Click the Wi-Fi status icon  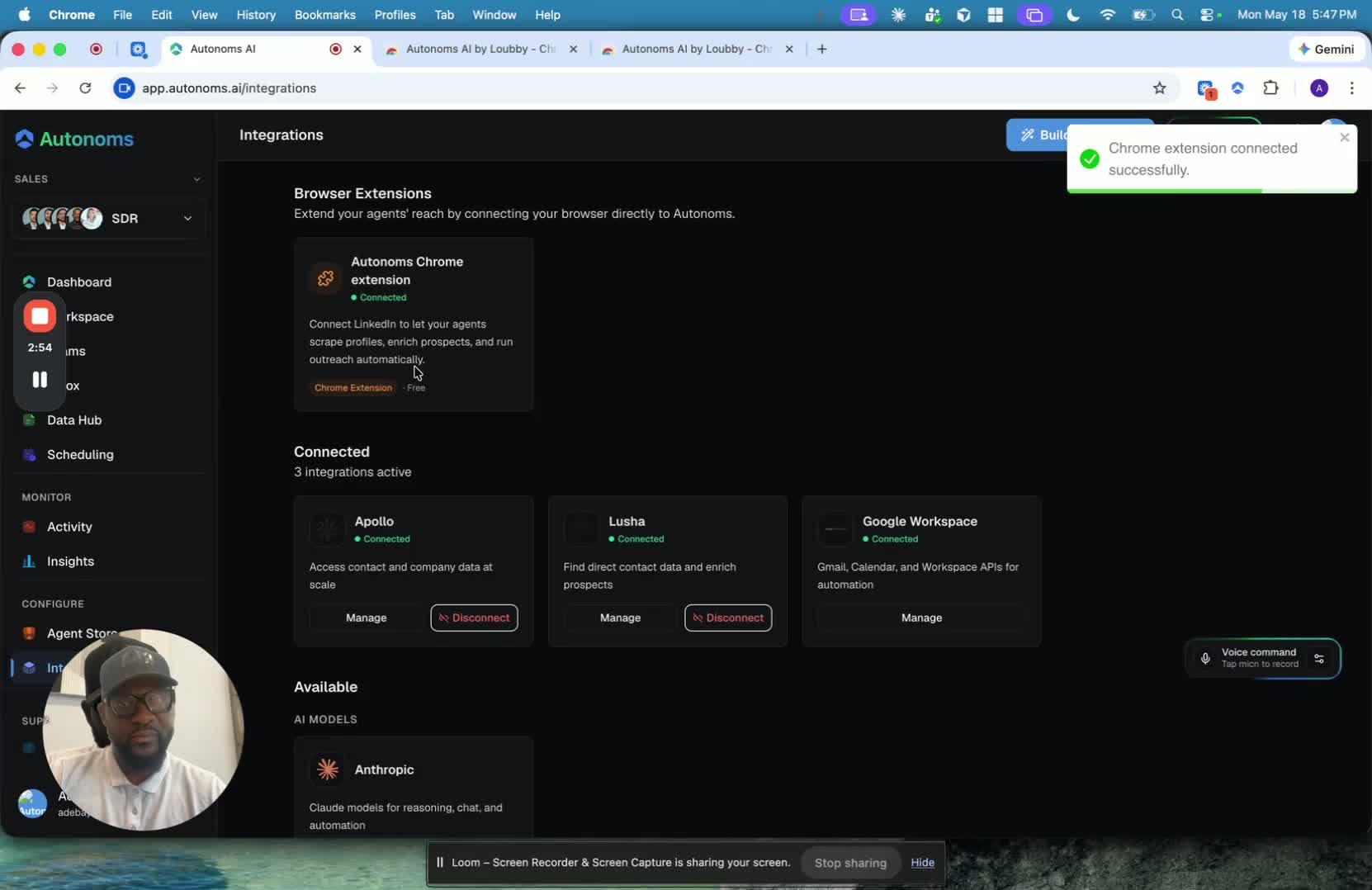click(x=1108, y=15)
